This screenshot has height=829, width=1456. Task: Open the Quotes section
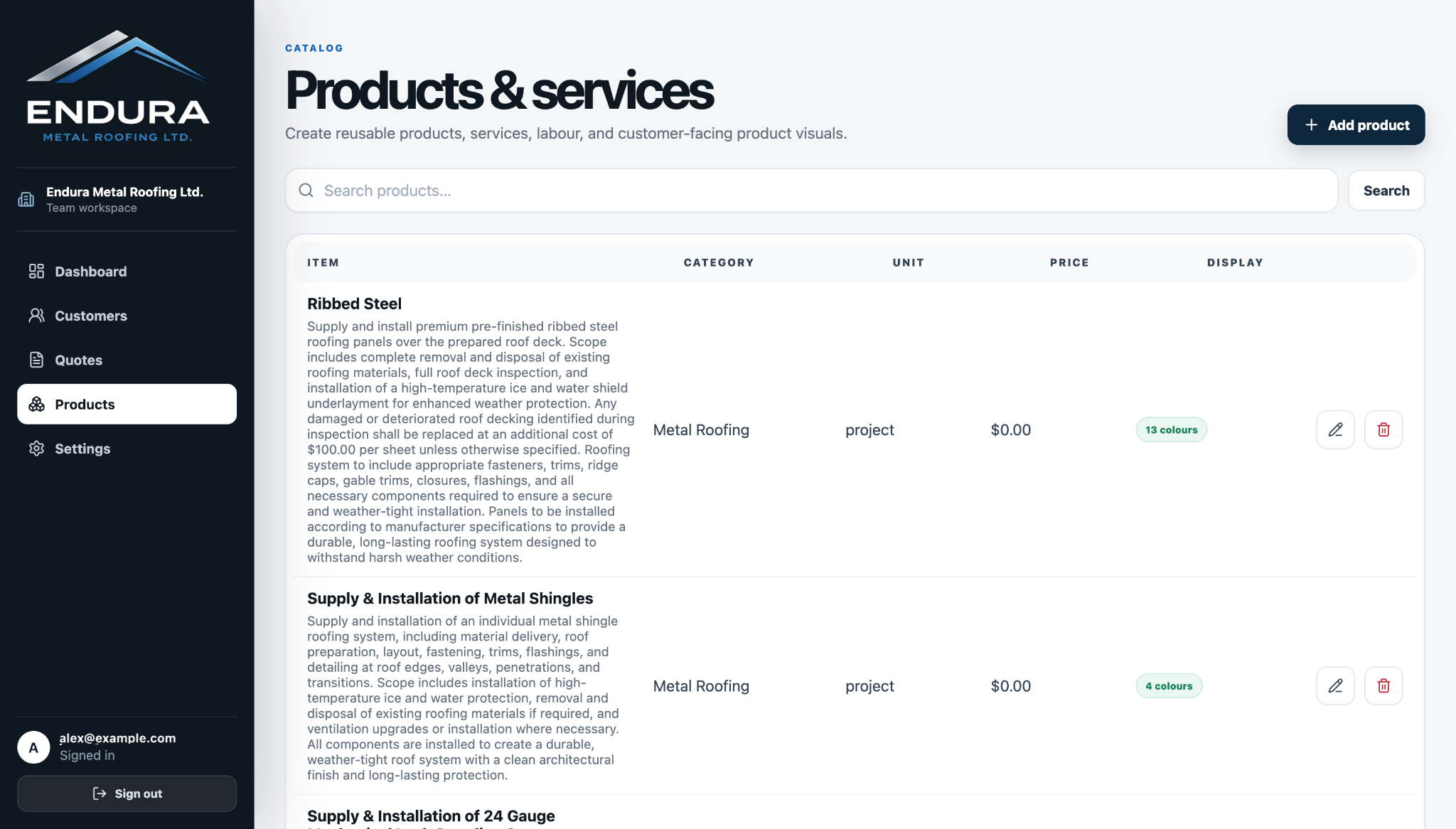pyautogui.click(x=127, y=360)
